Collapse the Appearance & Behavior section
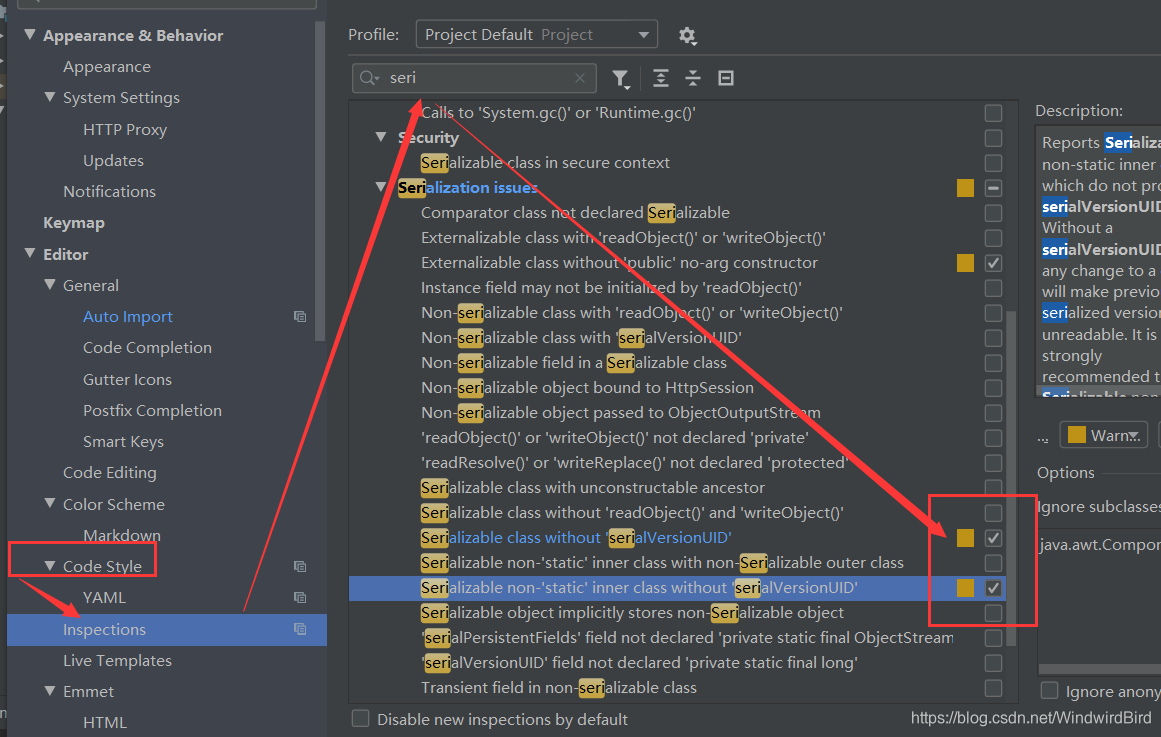The height and width of the screenshot is (737, 1161). (30, 34)
